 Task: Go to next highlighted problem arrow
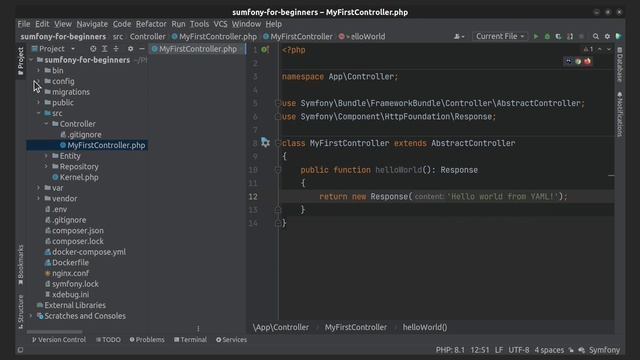pyautogui.click(x=609, y=49)
